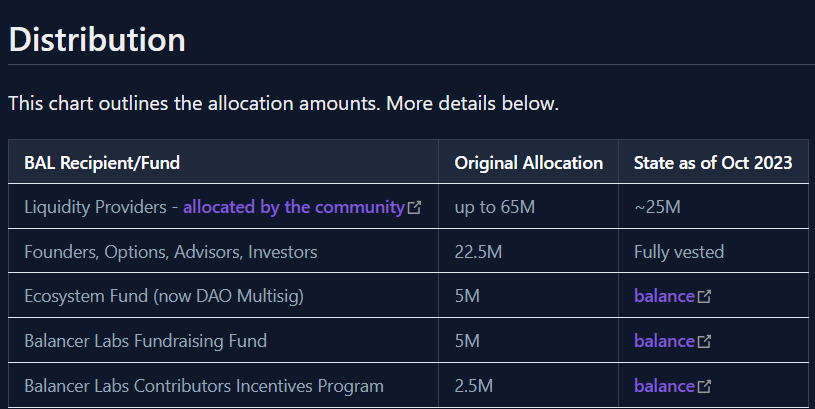Click the 'Fully vested' cell
The width and height of the screenshot is (815, 409).
click(679, 252)
